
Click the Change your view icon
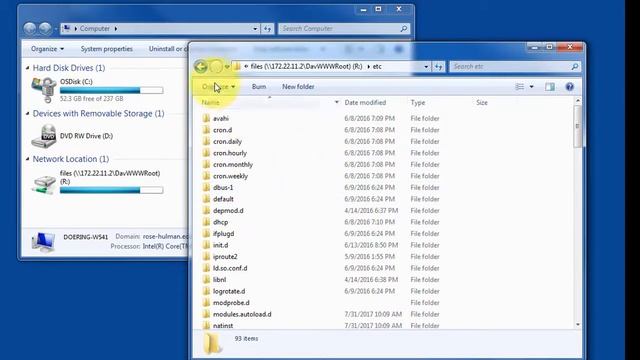tap(520, 87)
